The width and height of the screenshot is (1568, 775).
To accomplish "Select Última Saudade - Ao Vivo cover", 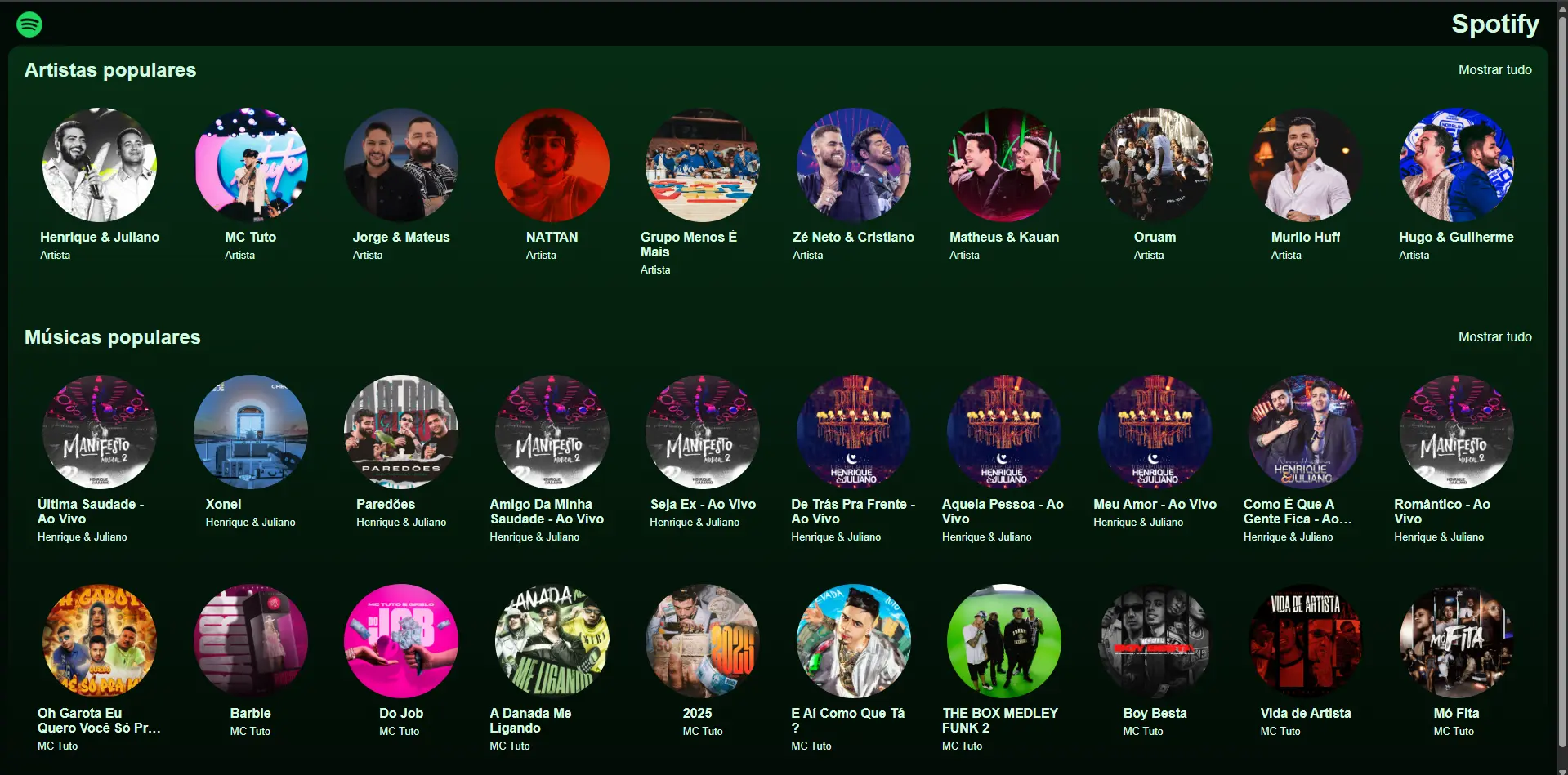I will click(100, 432).
